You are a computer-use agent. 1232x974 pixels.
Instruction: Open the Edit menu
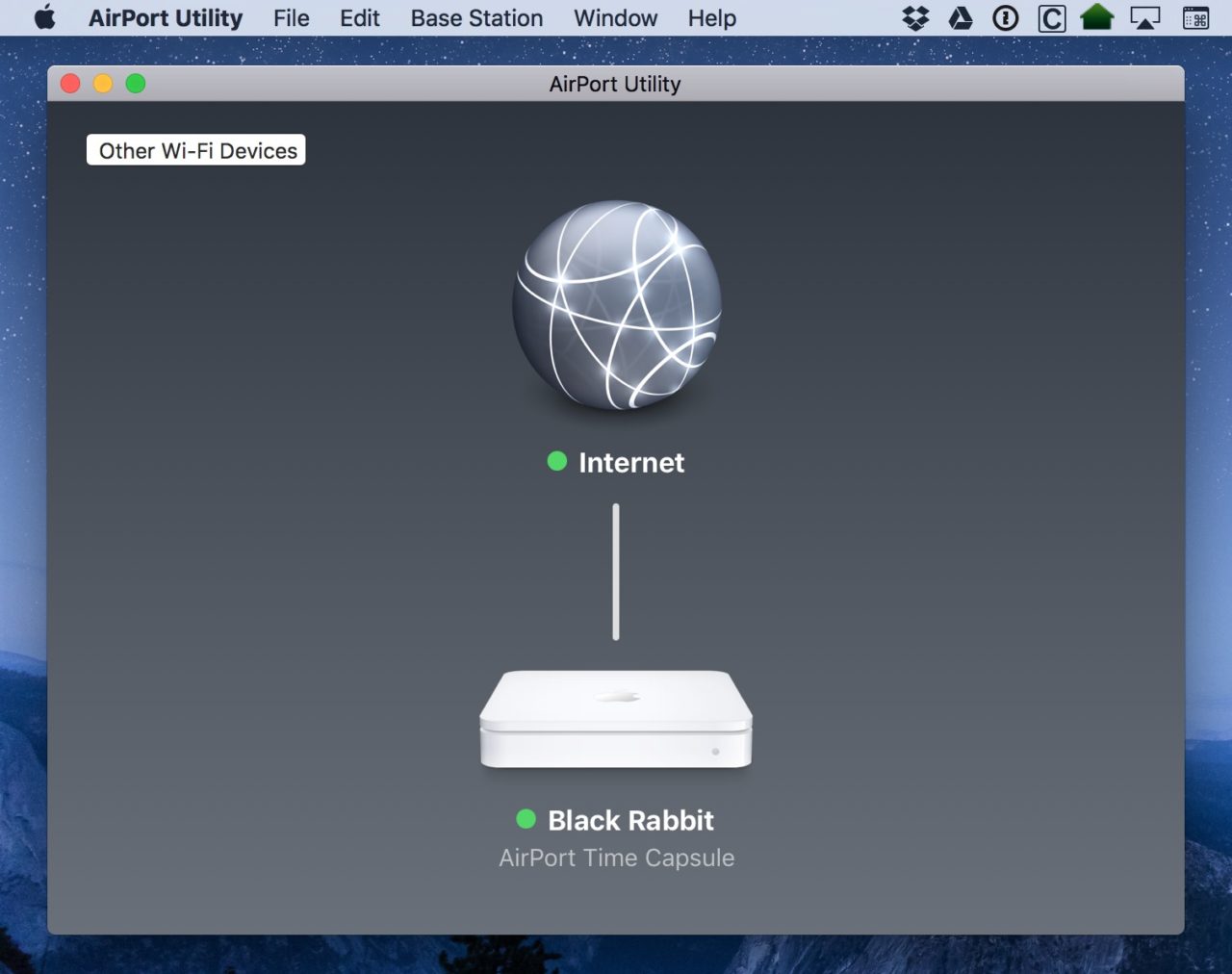click(x=360, y=18)
